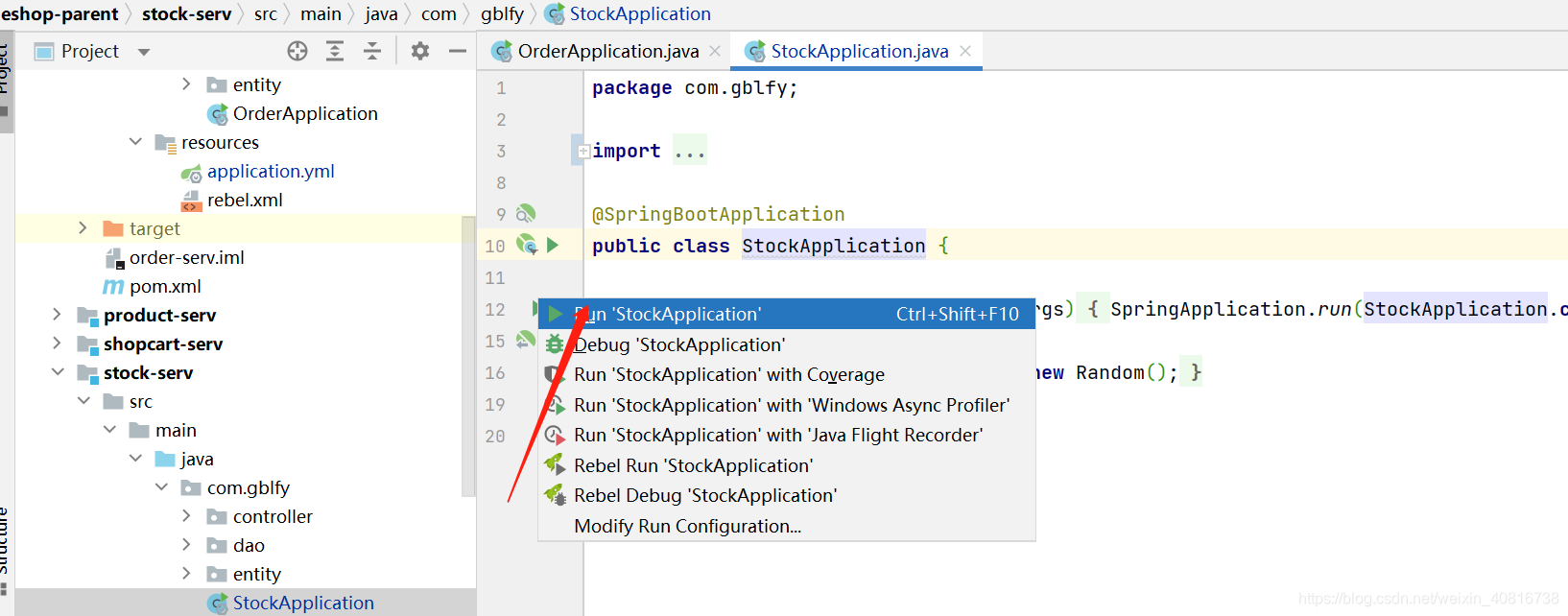Click @SpringBootApplication annotation in editor
The height and width of the screenshot is (616, 1568).
click(719, 214)
